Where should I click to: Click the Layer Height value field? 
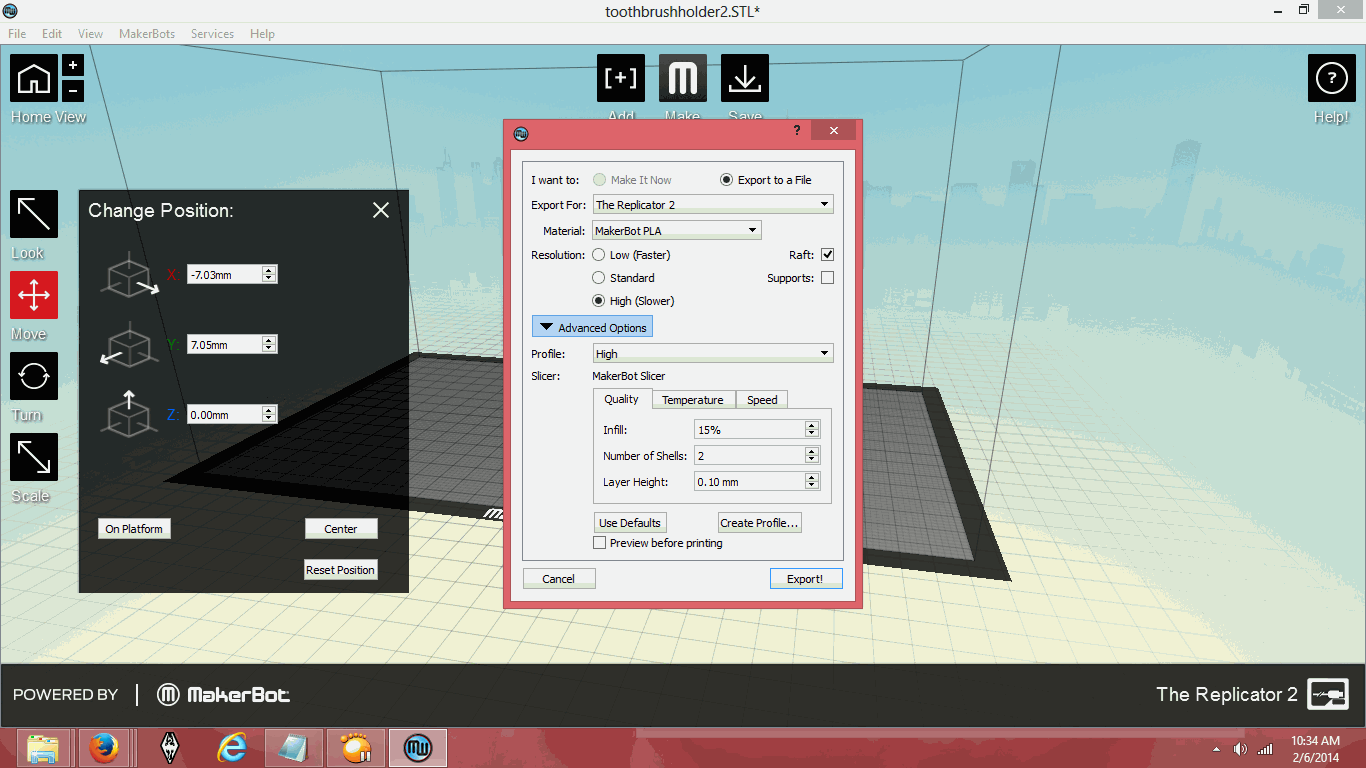(750, 481)
